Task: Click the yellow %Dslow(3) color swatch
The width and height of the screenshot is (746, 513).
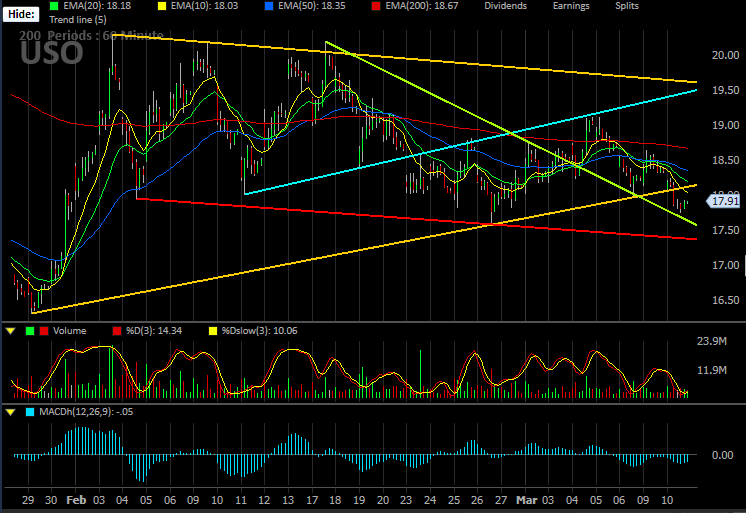Action: pos(213,331)
